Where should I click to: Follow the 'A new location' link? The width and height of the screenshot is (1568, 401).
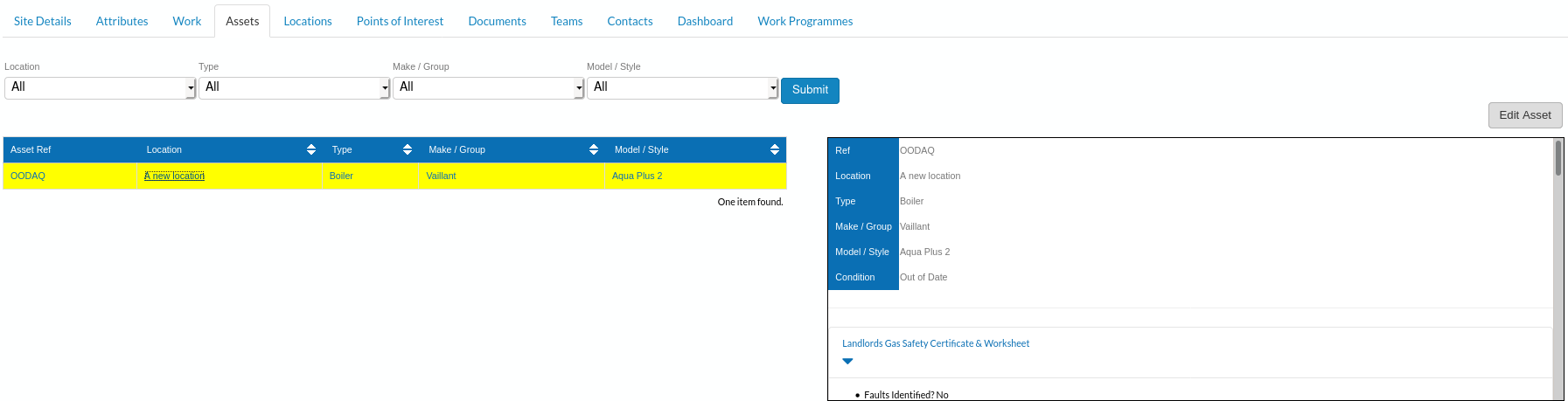tap(175, 176)
